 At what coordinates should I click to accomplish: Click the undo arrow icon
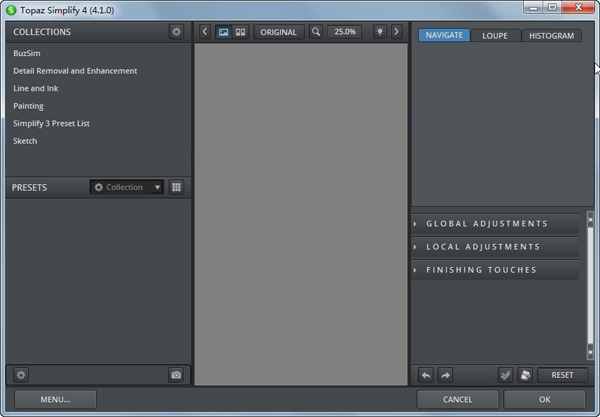pos(426,375)
